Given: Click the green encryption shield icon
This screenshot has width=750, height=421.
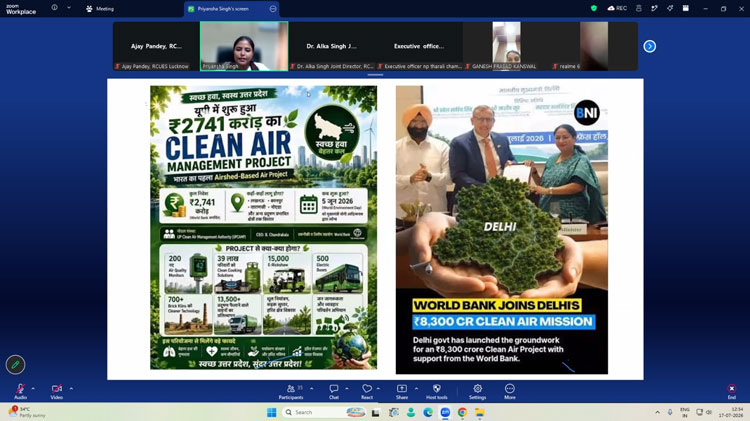Looking at the screenshot, I should click(594, 8).
